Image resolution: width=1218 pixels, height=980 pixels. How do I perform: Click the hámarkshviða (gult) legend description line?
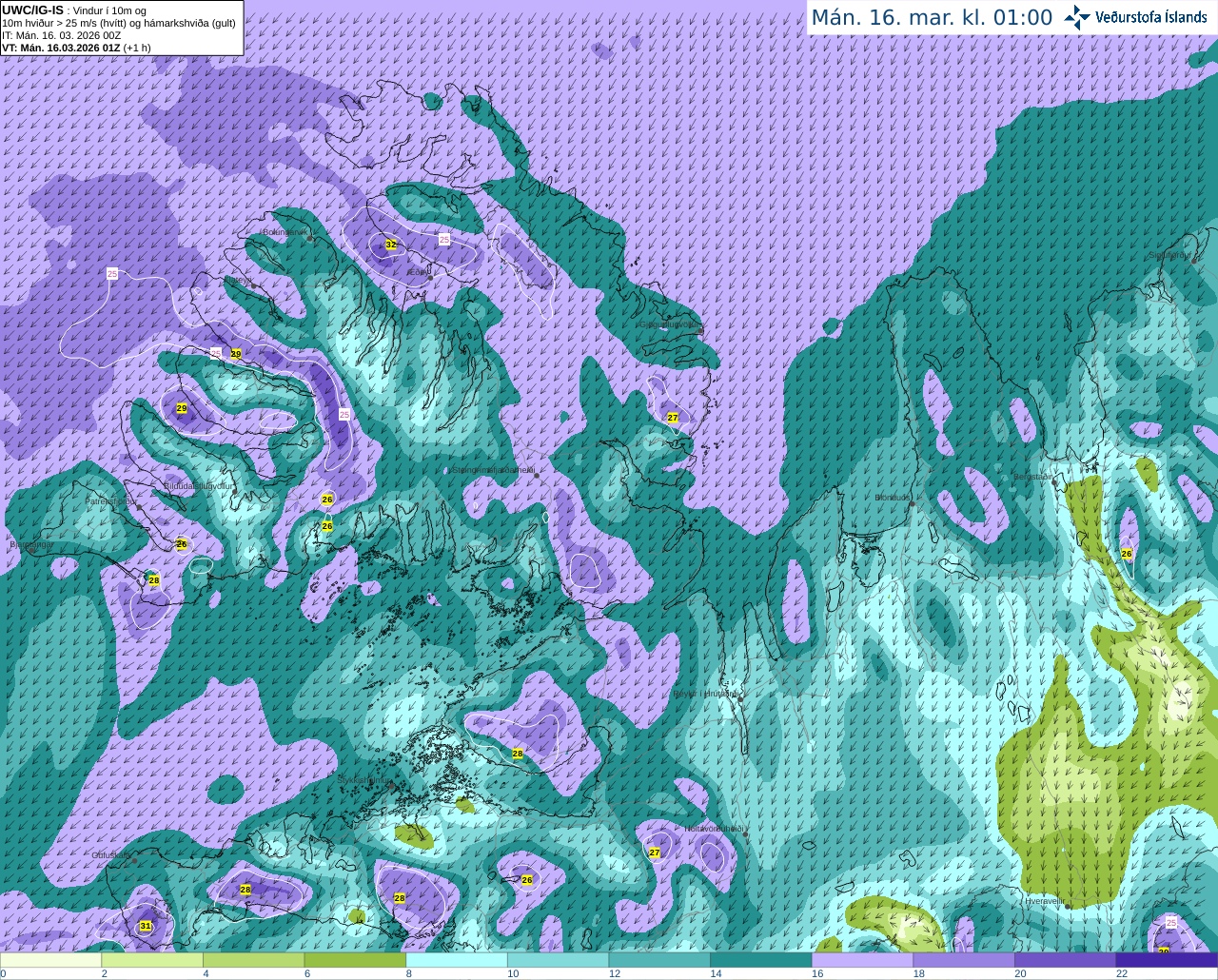click(x=119, y=23)
